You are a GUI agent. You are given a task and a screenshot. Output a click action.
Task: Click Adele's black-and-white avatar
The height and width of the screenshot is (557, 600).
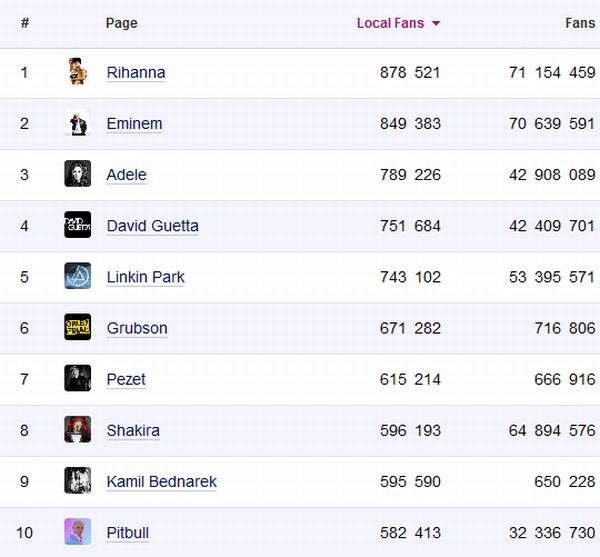[78, 174]
